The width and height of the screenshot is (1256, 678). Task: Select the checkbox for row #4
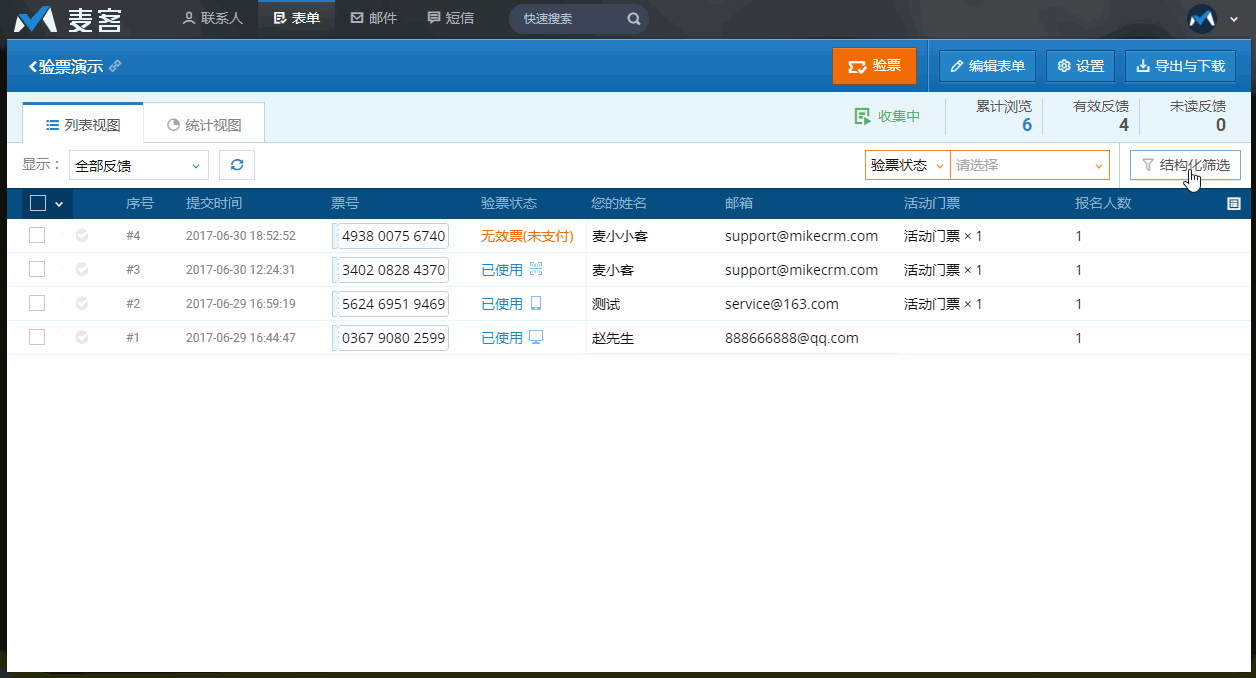(37, 235)
